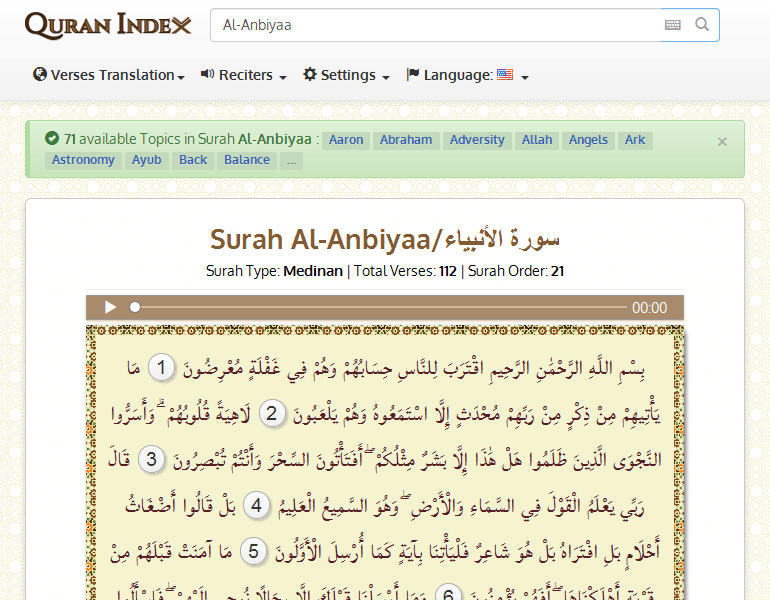
Task: Change Language via flag dropdown
Action: pos(467,75)
